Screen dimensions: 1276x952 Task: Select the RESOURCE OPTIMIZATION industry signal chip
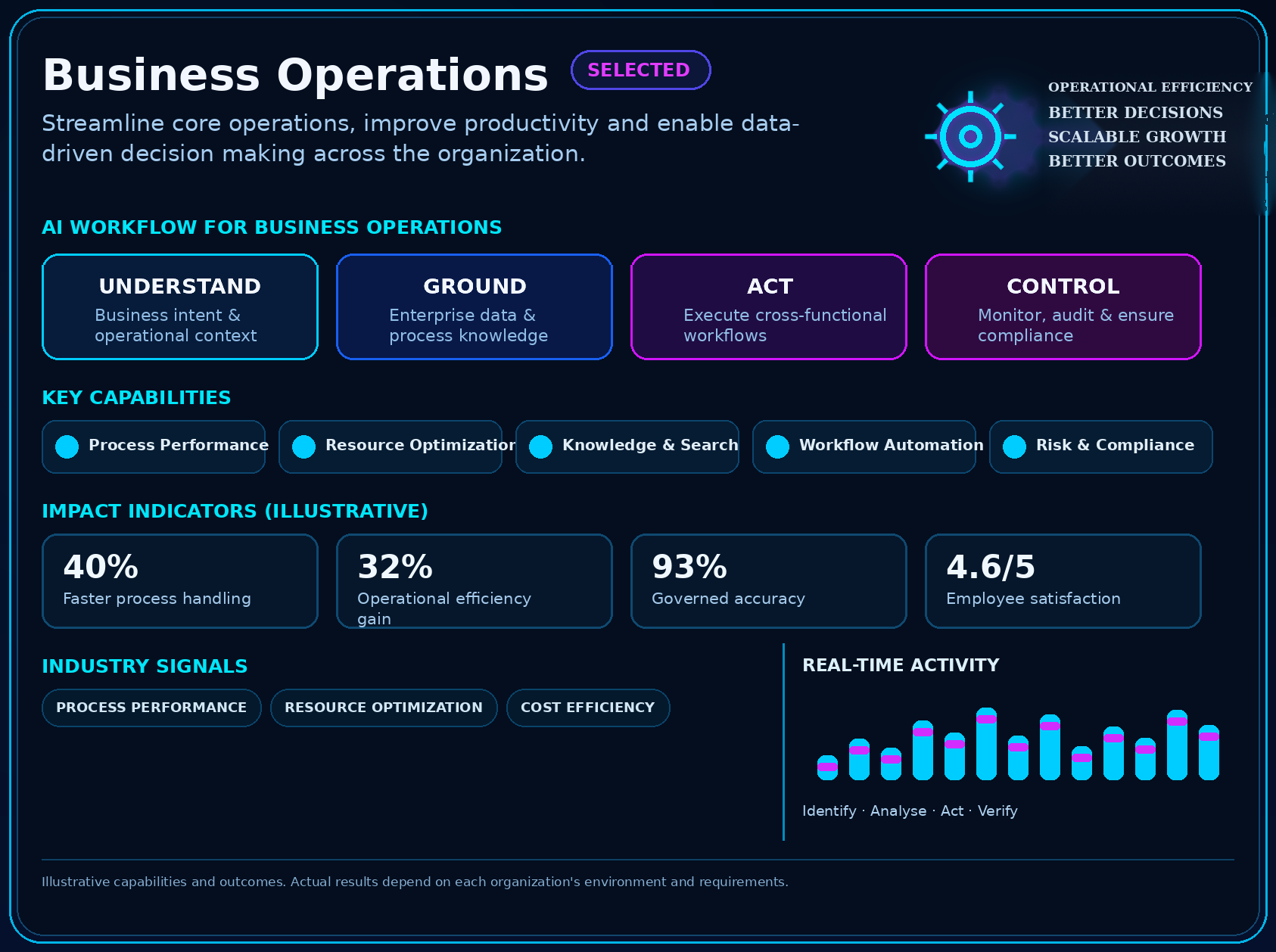point(384,708)
